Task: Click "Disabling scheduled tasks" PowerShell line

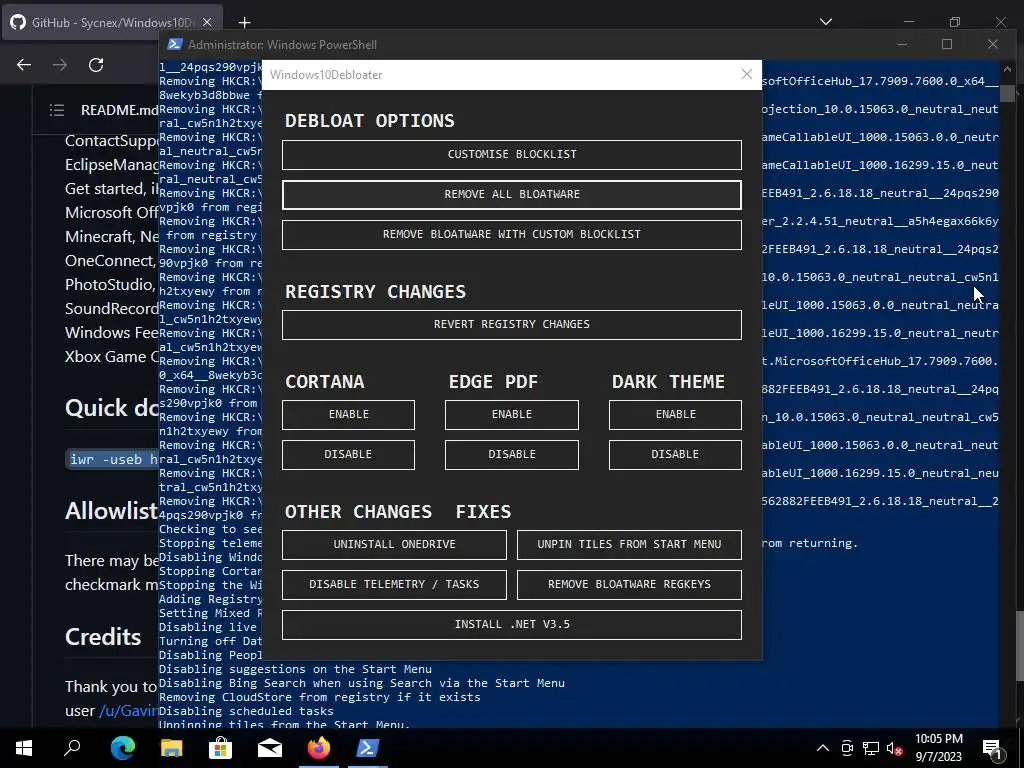Action: click(x=246, y=711)
